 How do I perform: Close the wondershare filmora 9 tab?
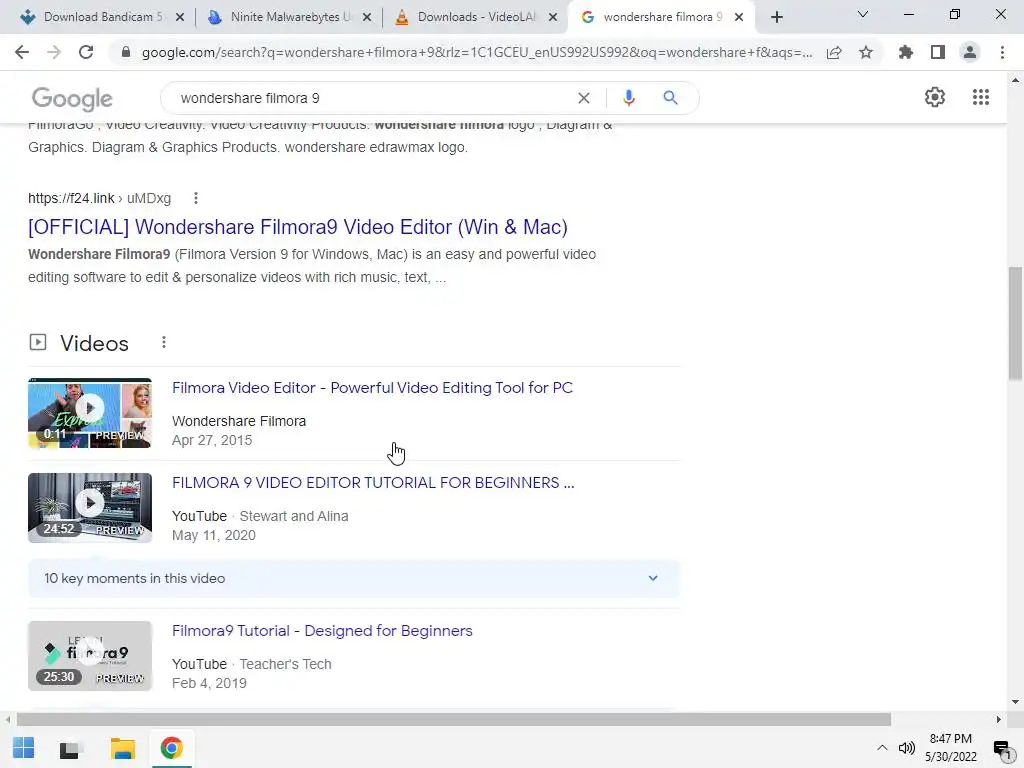(739, 17)
